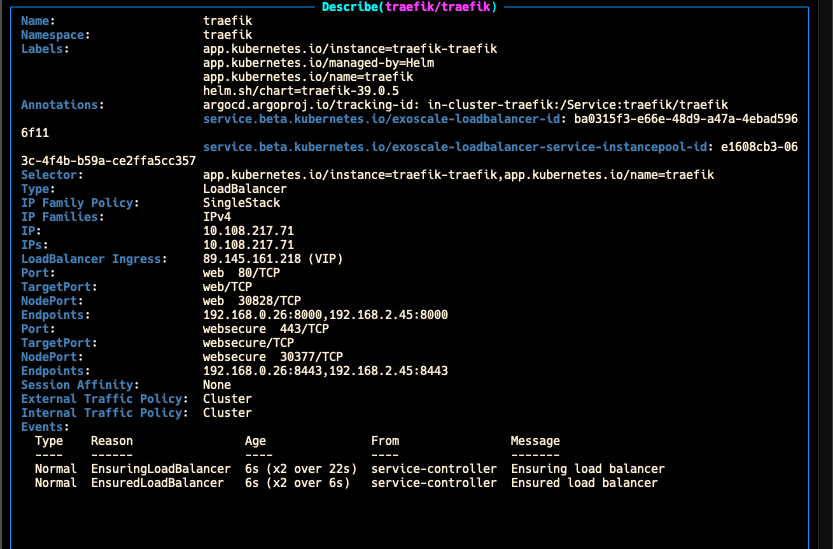This screenshot has width=833, height=549.
Task: Select endpoints 192.168.0.26:8443,192.168.2.45:8443
Action: [325, 370]
